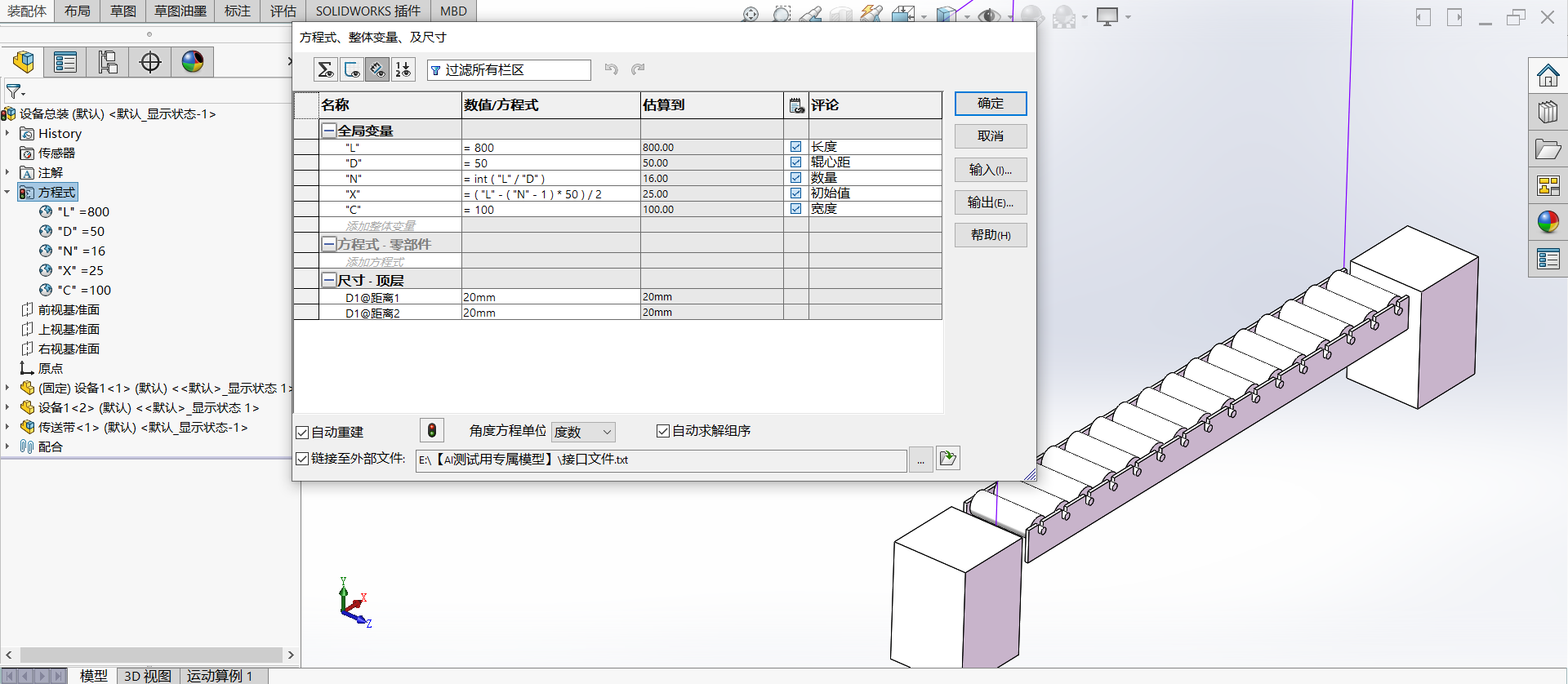1568x684 pixels.
Task: Collapse the 方程式 - 零部件 section
Action: [328, 244]
